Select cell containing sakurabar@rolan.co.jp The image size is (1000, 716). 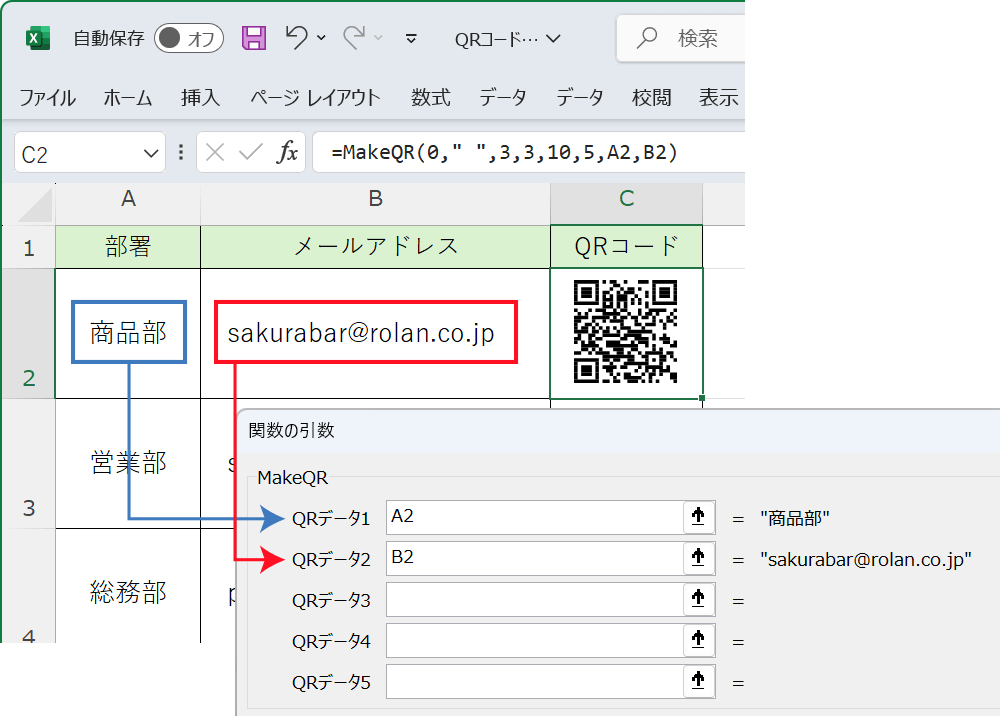point(376,333)
